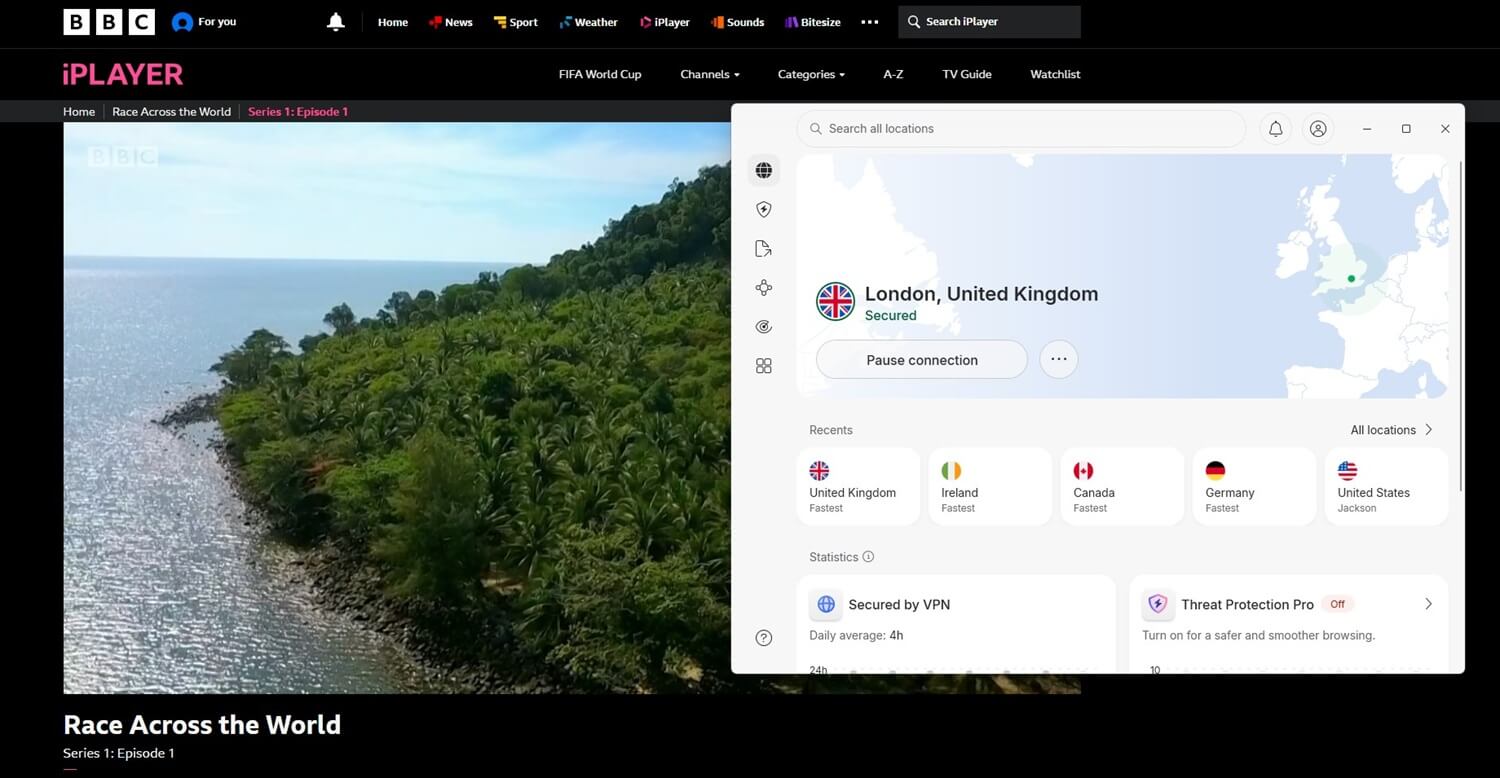This screenshot has width=1500, height=778.
Task: Open the four-squares apps grid sidebar icon
Action: click(764, 366)
